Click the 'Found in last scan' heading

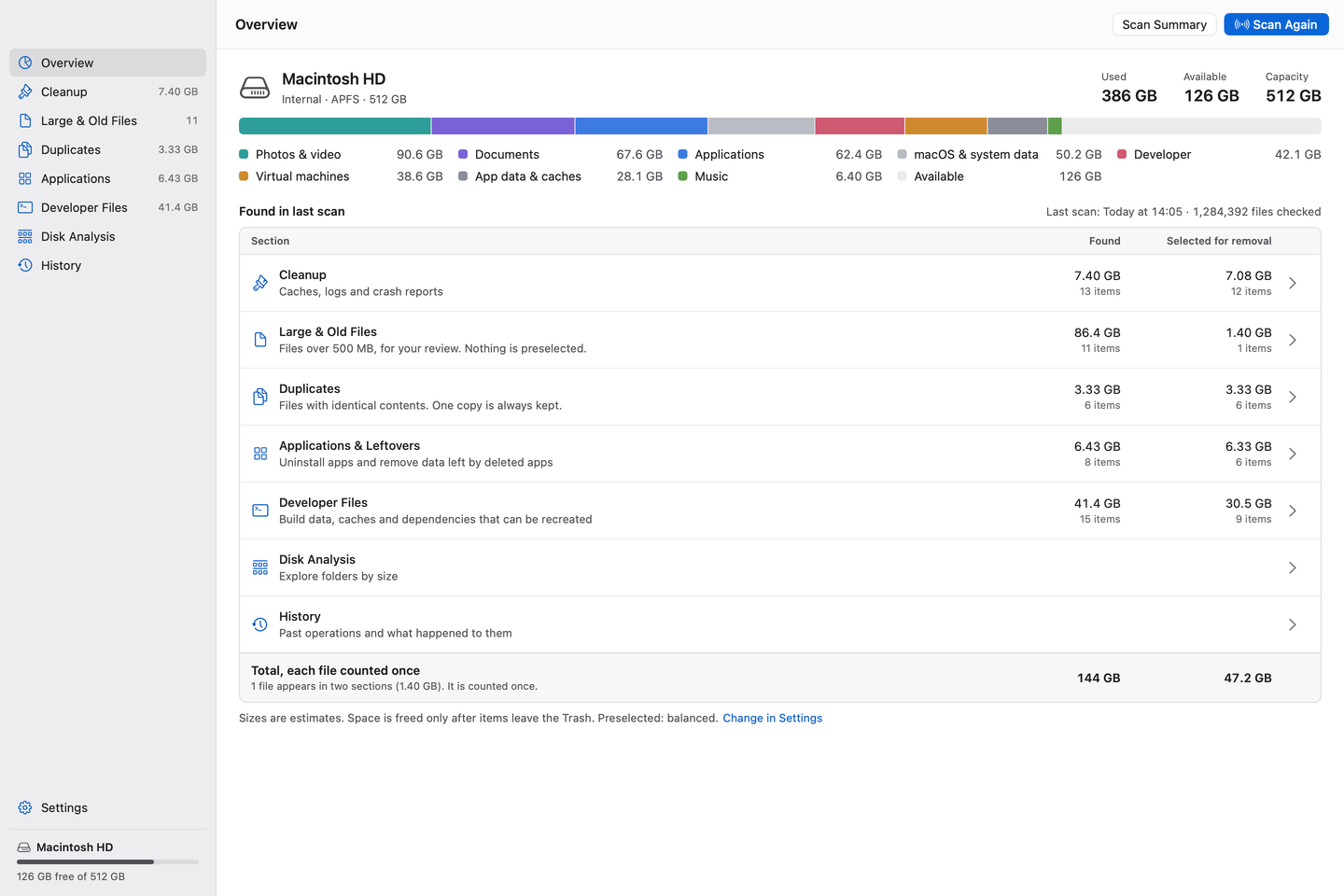[292, 211]
